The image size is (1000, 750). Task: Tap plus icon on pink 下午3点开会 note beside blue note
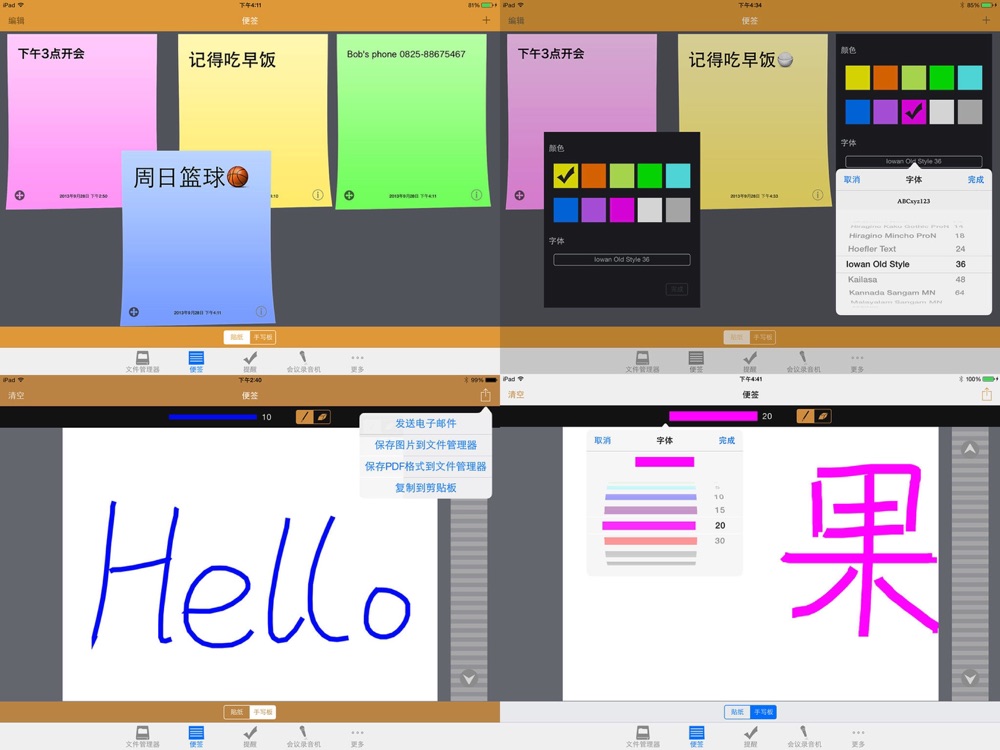tap(18, 195)
